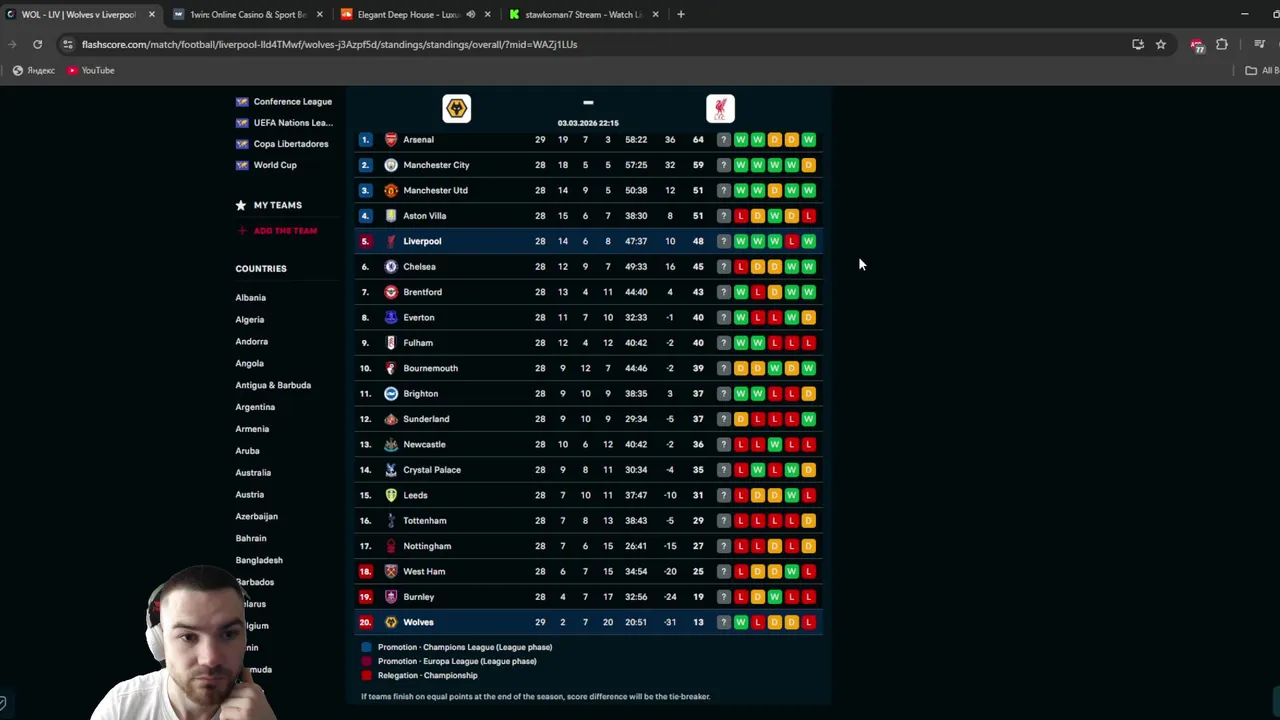Screen dimensions: 1280x720
Task: Switch to the stawkoman7 Stream tab
Action: pos(584,15)
